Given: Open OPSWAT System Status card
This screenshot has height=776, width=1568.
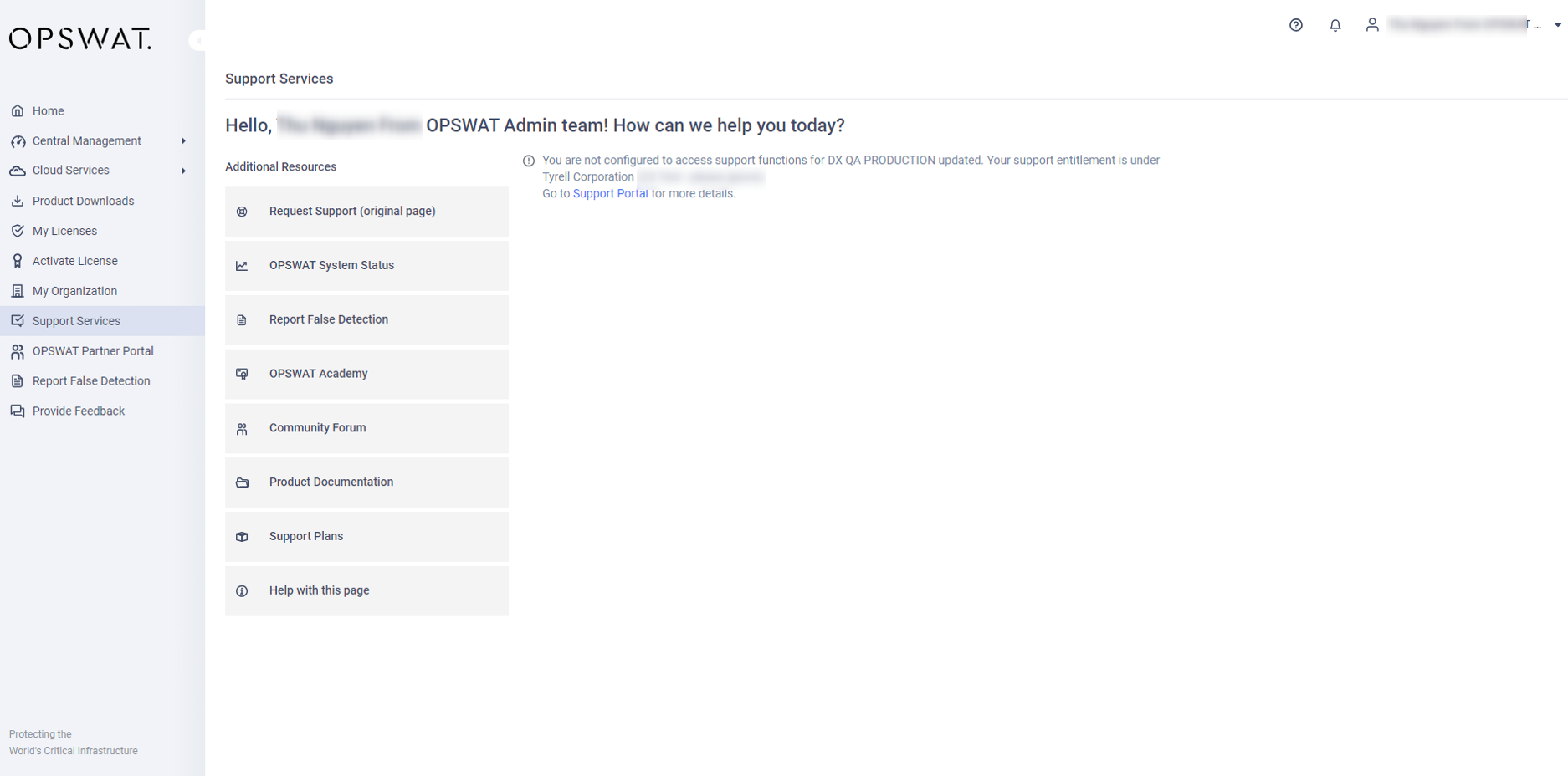Looking at the screenshot, I should [366, 266].
